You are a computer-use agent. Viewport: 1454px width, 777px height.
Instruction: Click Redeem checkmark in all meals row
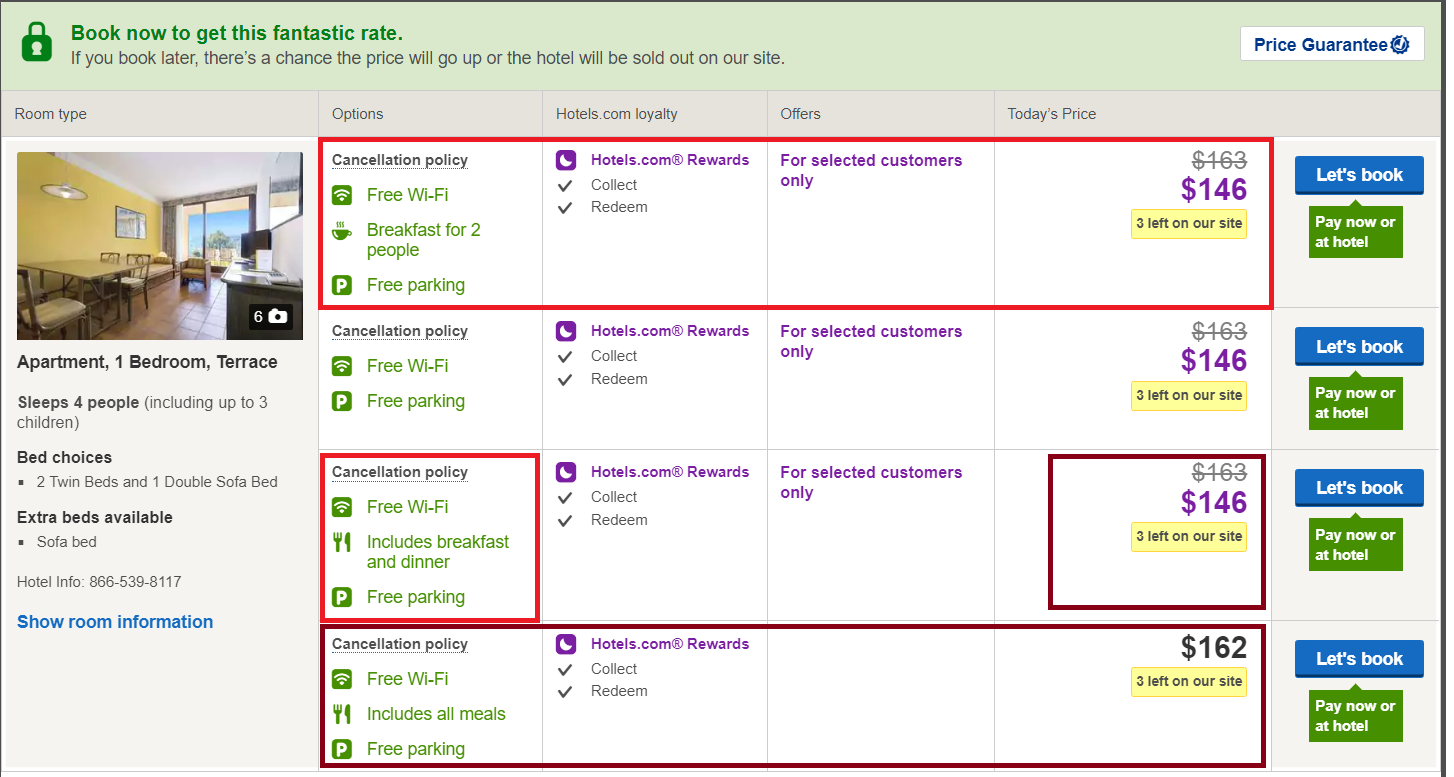point(565,692)
